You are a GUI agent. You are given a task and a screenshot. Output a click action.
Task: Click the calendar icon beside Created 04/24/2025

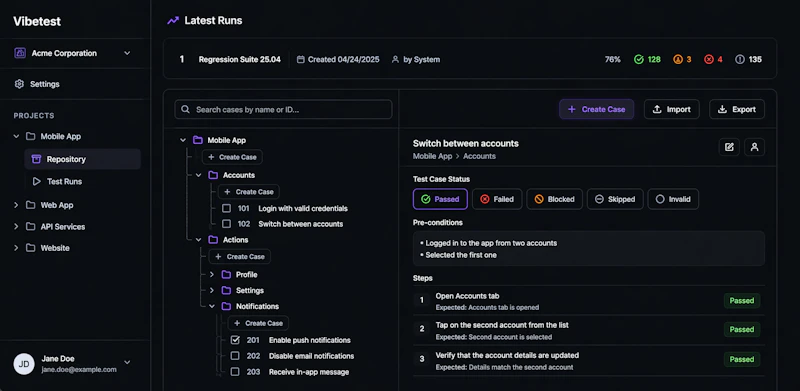pyautogui.click(x=301, y=60)
